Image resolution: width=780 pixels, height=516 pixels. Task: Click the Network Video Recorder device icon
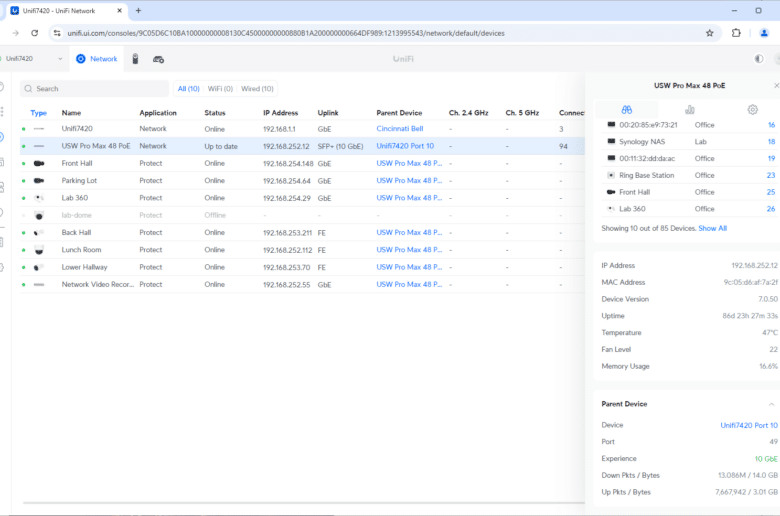click(39, 285)
